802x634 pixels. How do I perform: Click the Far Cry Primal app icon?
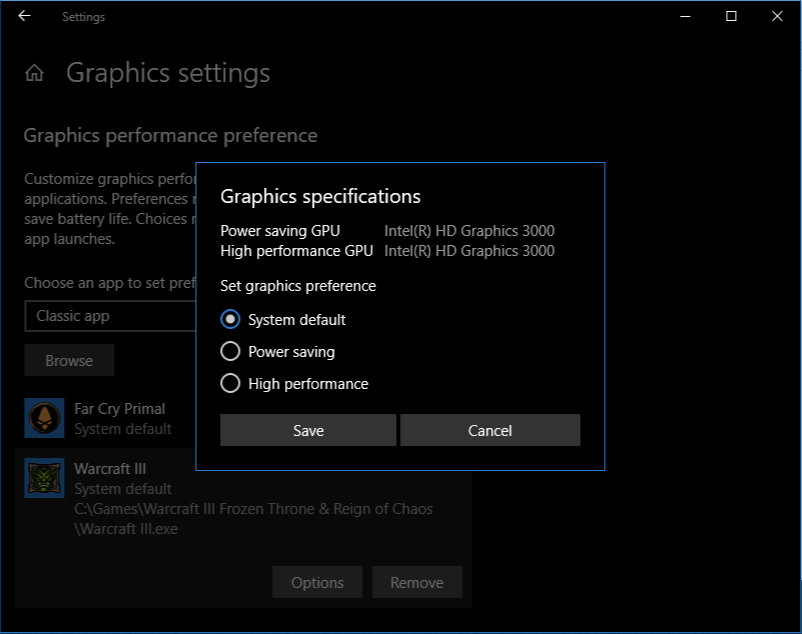(x=46, y=418)
